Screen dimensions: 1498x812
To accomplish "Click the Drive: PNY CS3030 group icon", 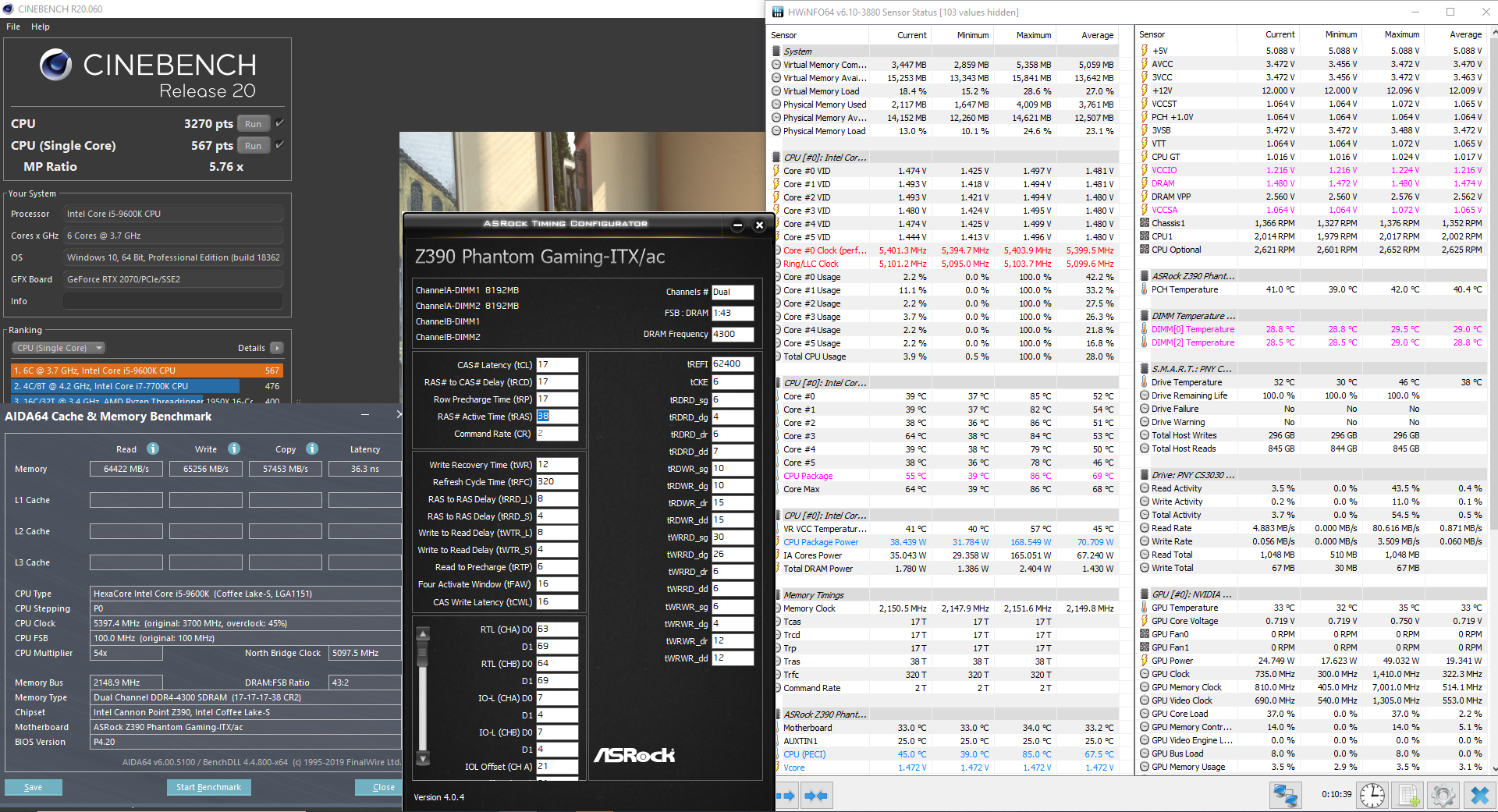I will coord(1145,475).
